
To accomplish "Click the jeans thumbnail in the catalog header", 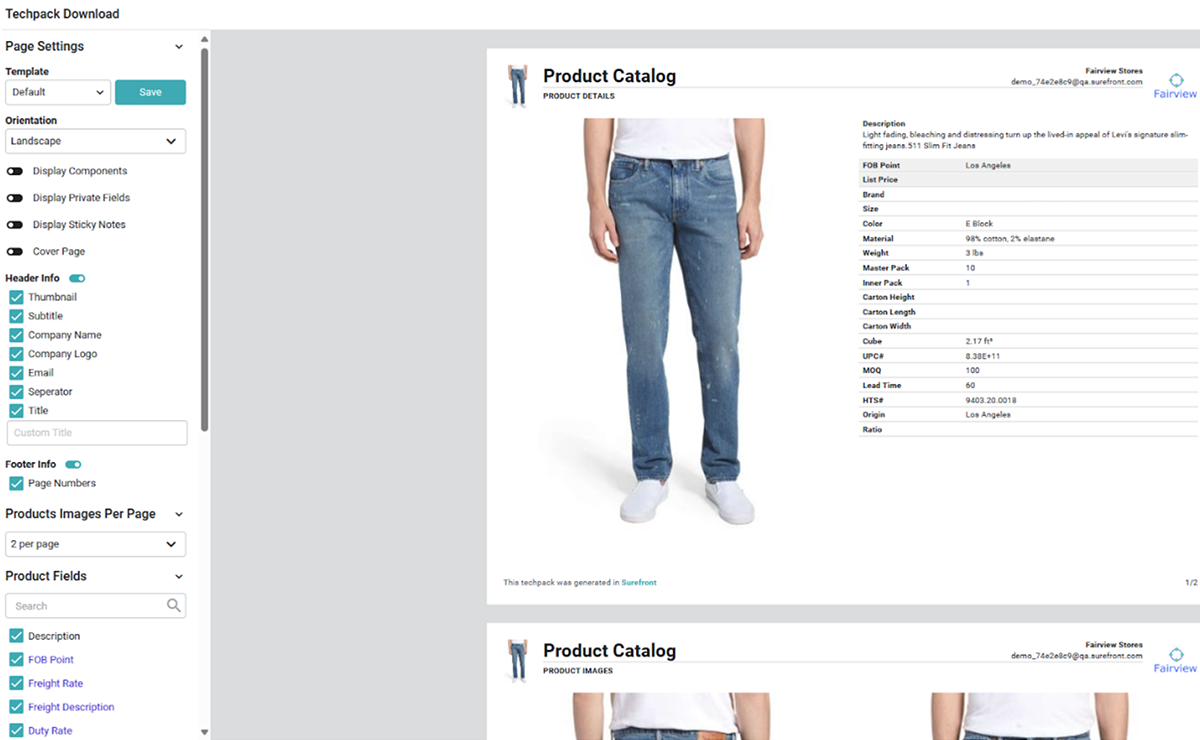I will click(x=517, y=85).
